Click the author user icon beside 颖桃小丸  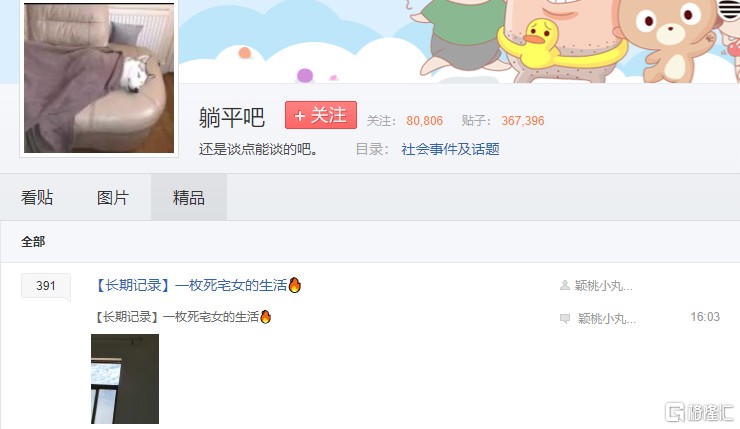tap(564, 285)
